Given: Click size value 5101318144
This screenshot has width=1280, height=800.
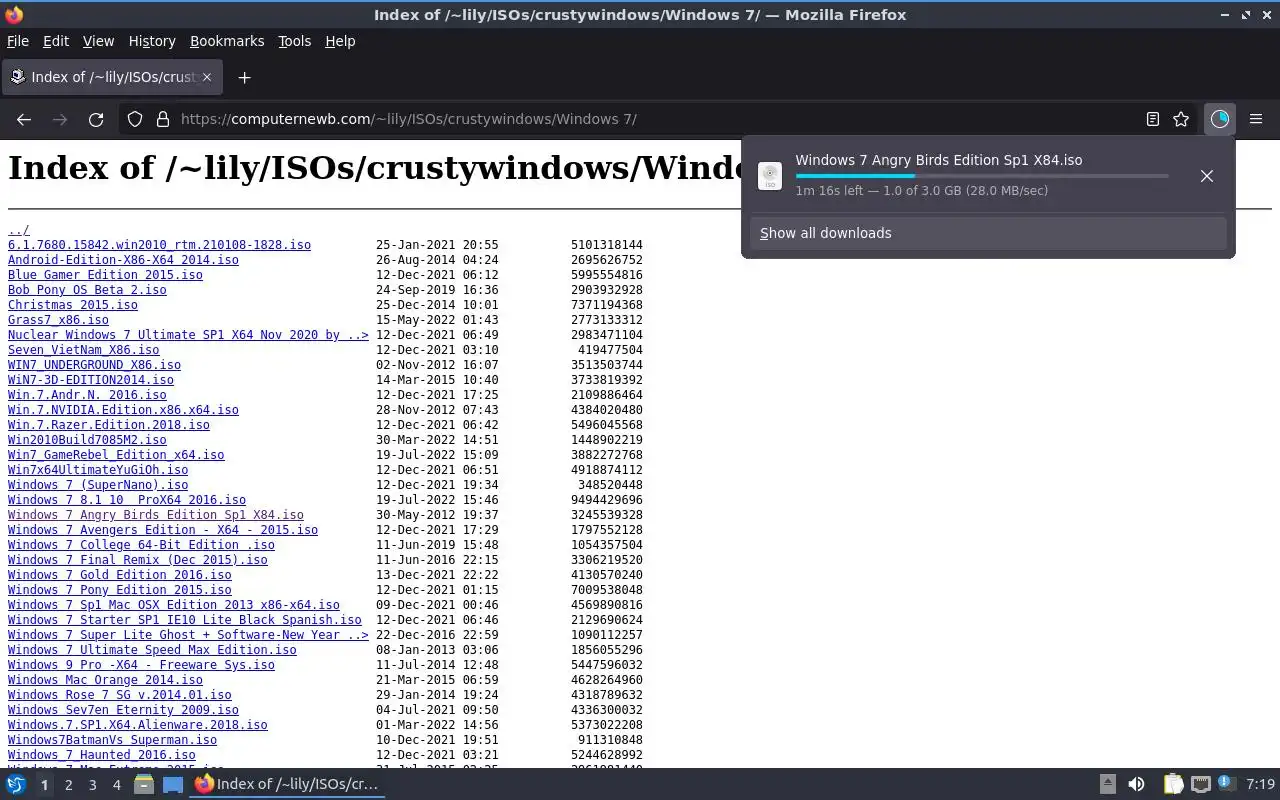Looking at the screenshot, I should (x=607, y=245).
